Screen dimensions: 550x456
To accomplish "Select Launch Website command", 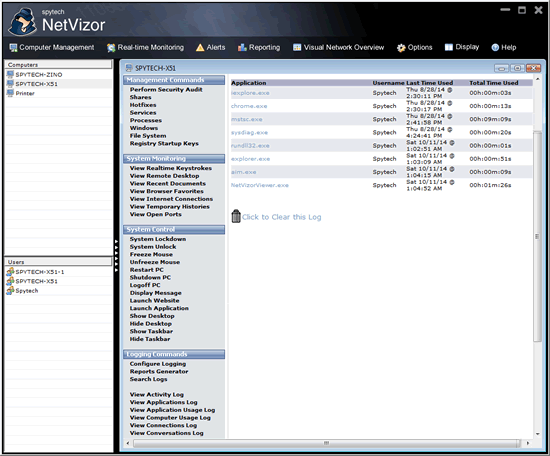I will point(154,301).
